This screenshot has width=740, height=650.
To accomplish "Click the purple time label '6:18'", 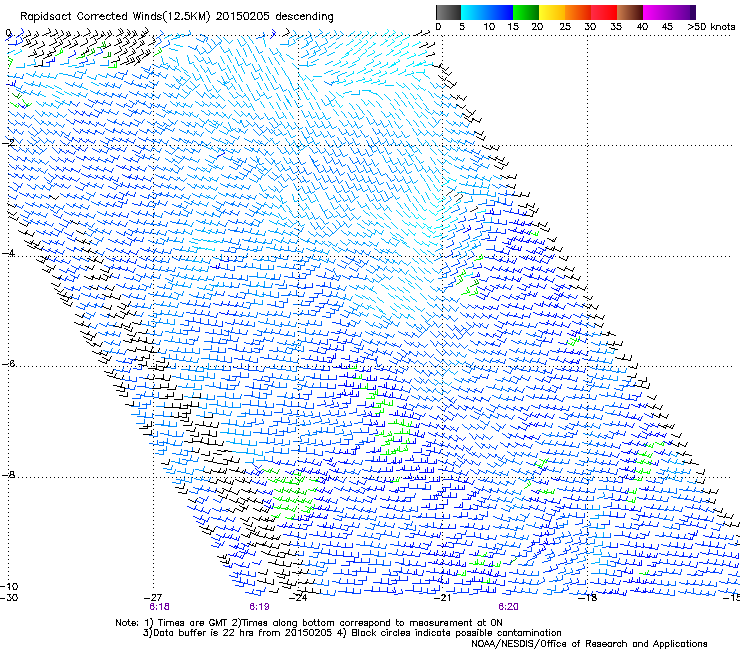I will pos(159,607).
